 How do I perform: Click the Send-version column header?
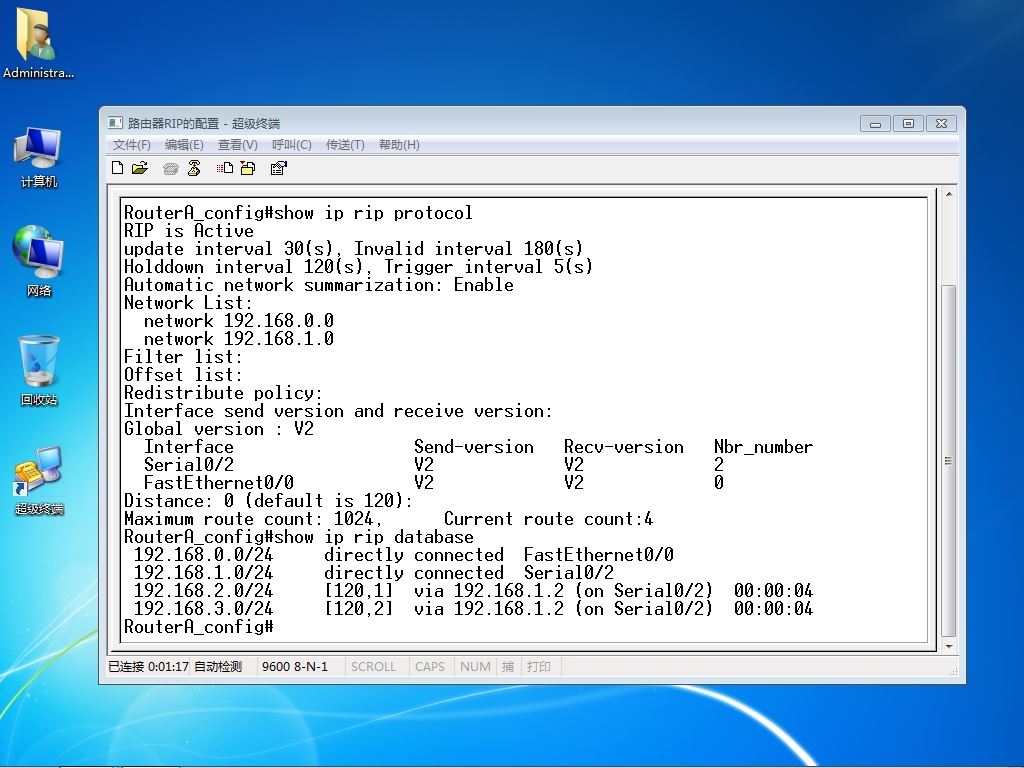473,447
